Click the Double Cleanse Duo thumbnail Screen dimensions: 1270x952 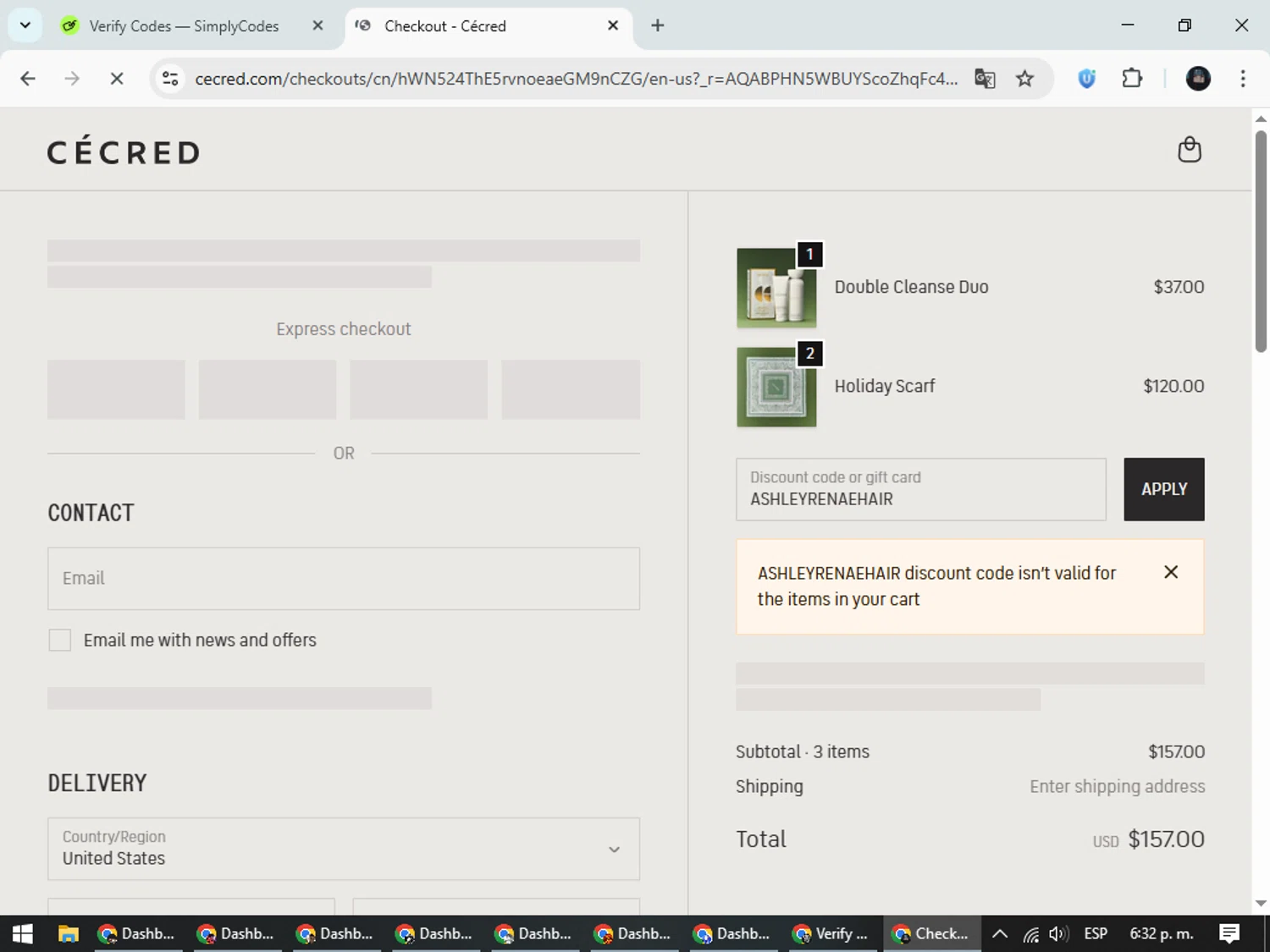coord(776,288)
